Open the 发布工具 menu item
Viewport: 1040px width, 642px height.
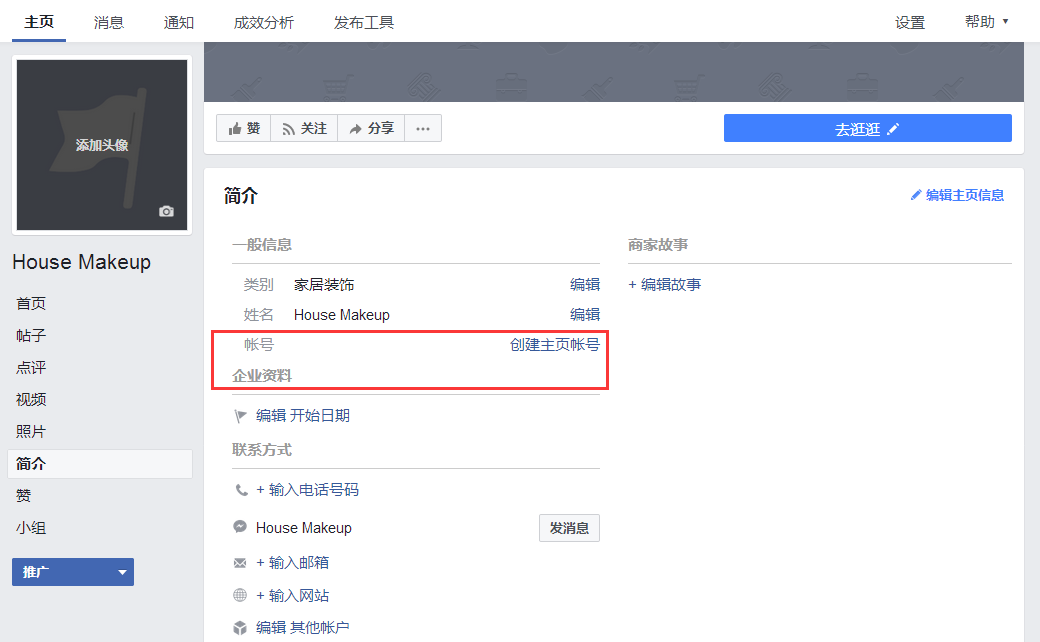[x=364, y=22]
